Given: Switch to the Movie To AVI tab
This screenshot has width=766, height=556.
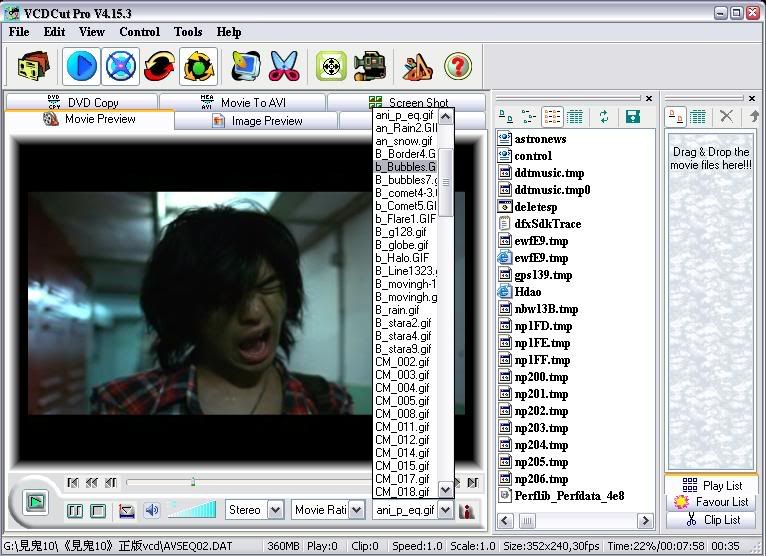Looking at the screenshot, I should [243, 102].
